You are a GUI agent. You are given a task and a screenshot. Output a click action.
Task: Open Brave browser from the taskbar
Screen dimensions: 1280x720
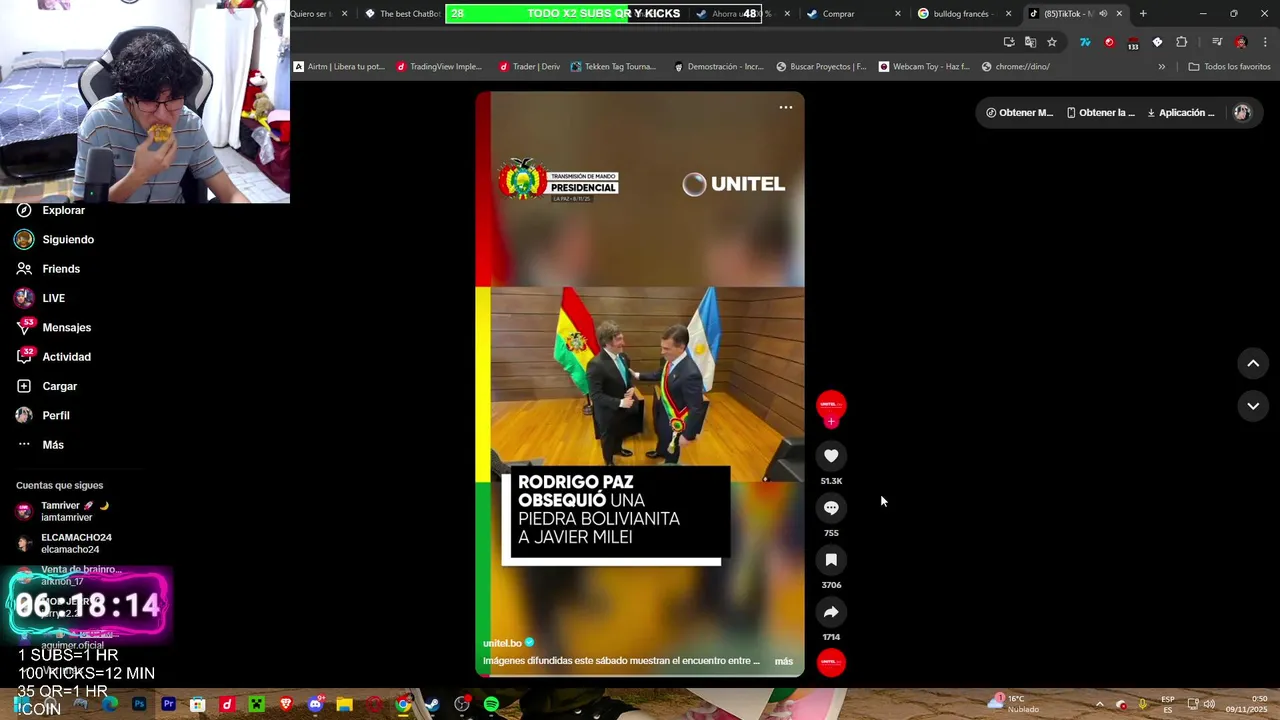click(286, 704)
